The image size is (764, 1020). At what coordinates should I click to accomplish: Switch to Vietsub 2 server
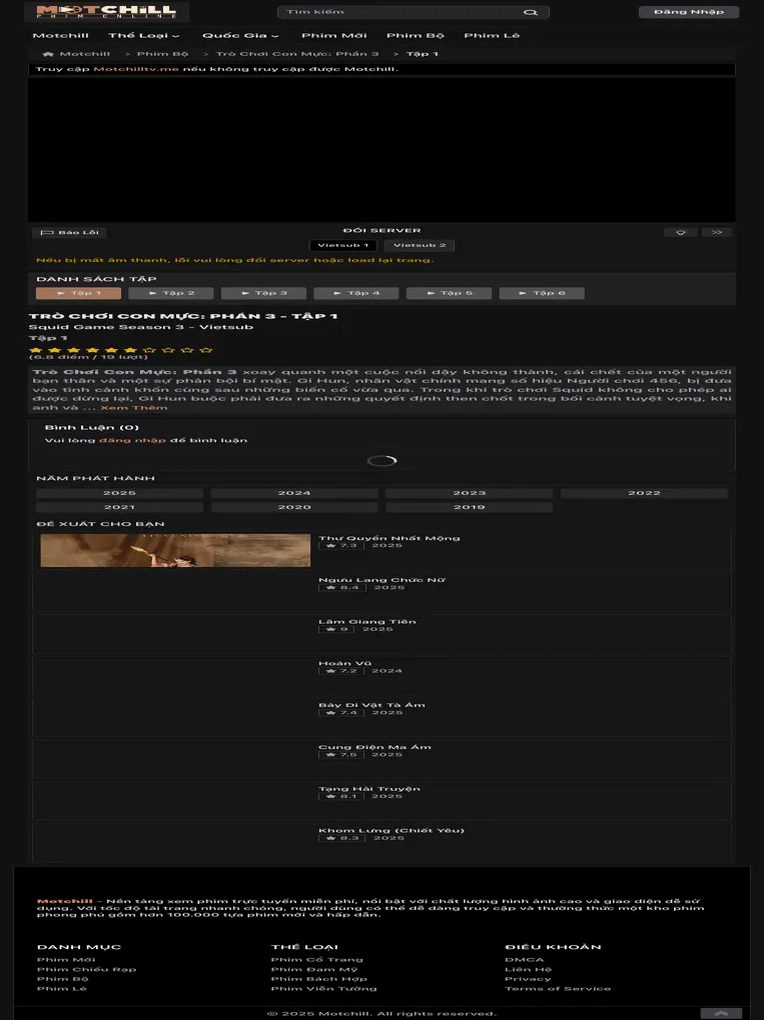coord(420,245)
